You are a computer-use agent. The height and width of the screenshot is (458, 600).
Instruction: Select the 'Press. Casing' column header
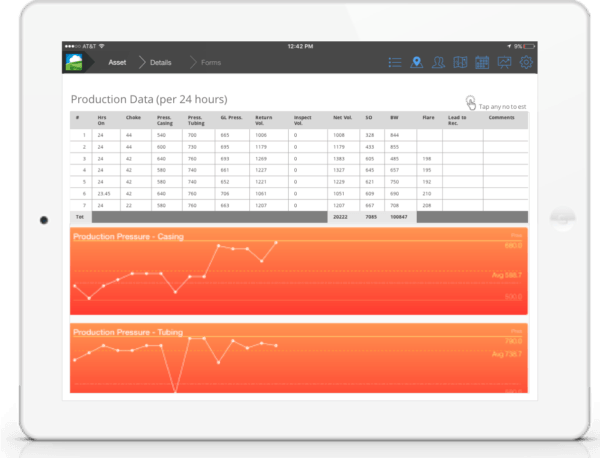[x=165, y=120]
